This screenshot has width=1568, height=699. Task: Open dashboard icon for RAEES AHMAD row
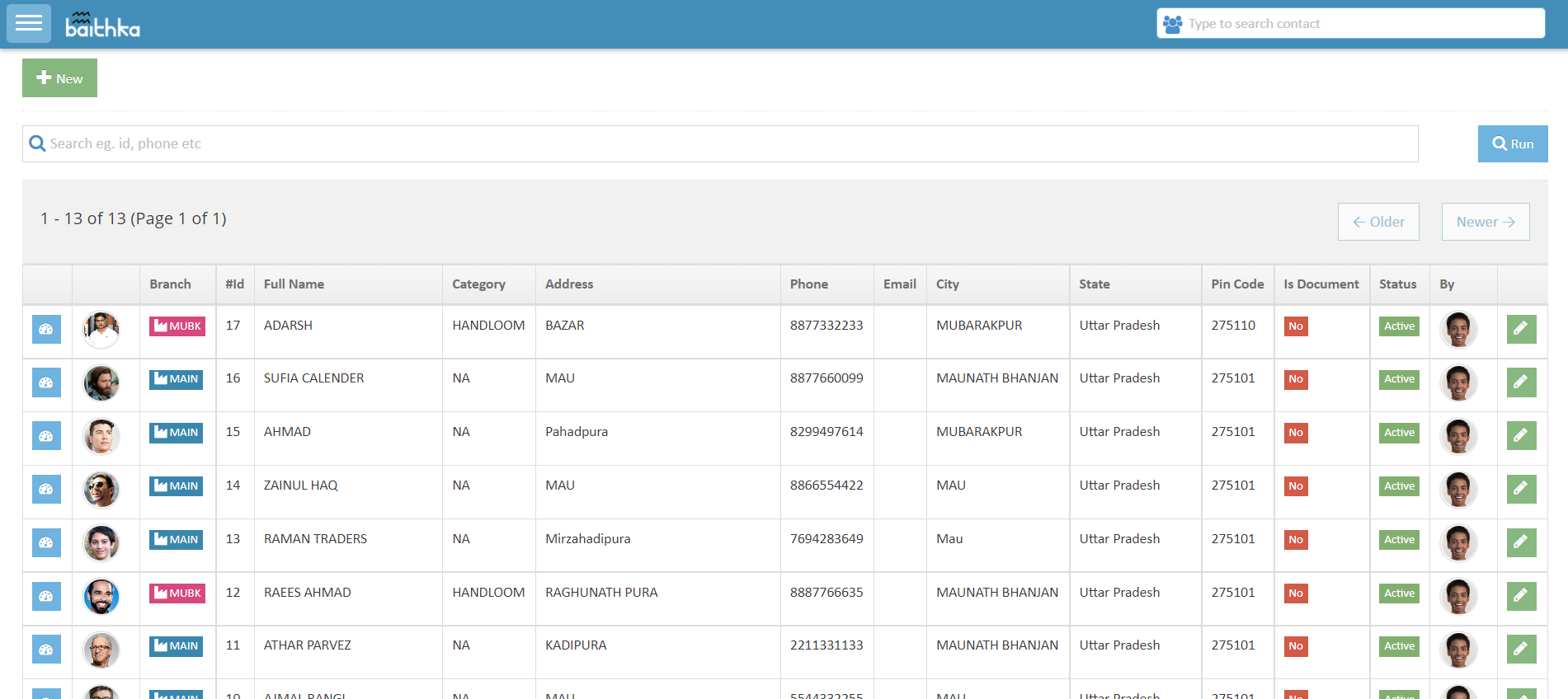[46, 596]
